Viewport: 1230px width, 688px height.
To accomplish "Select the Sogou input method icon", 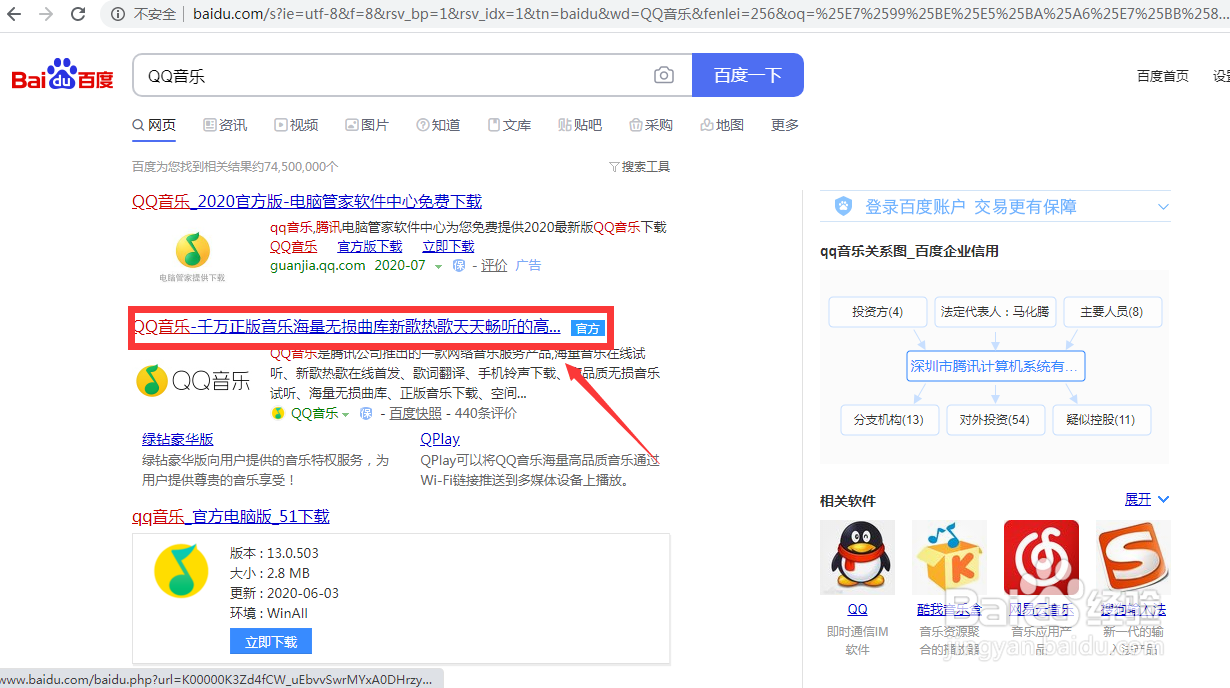I will [1134, 556].
